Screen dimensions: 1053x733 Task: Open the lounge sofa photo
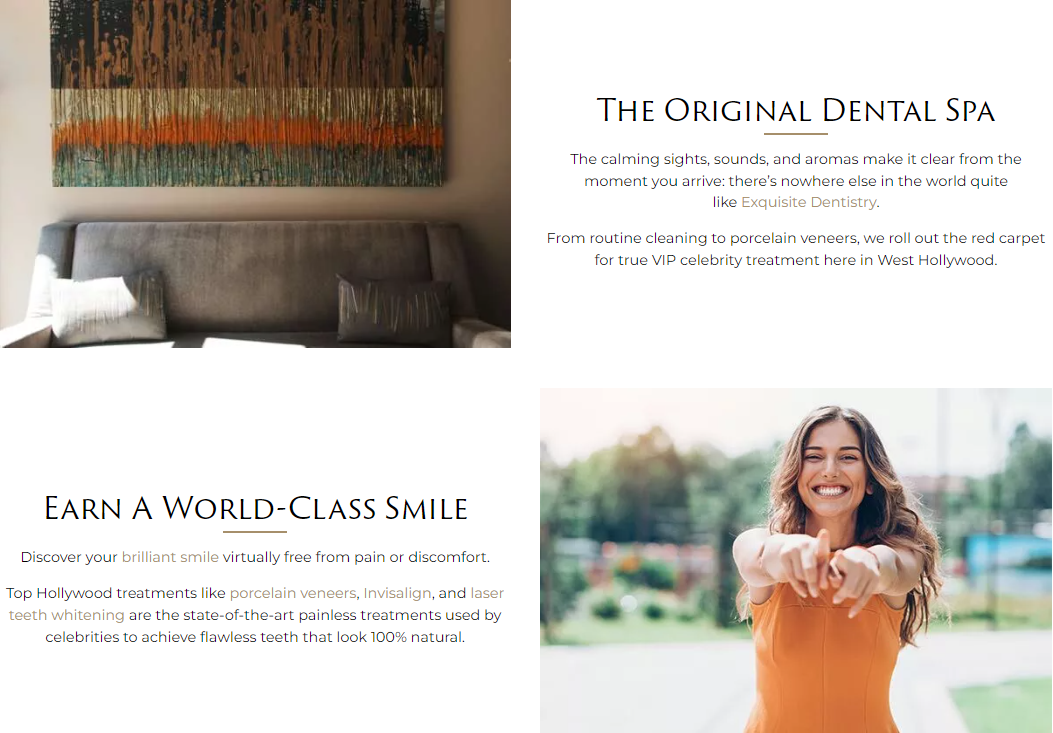coord(255,173)
